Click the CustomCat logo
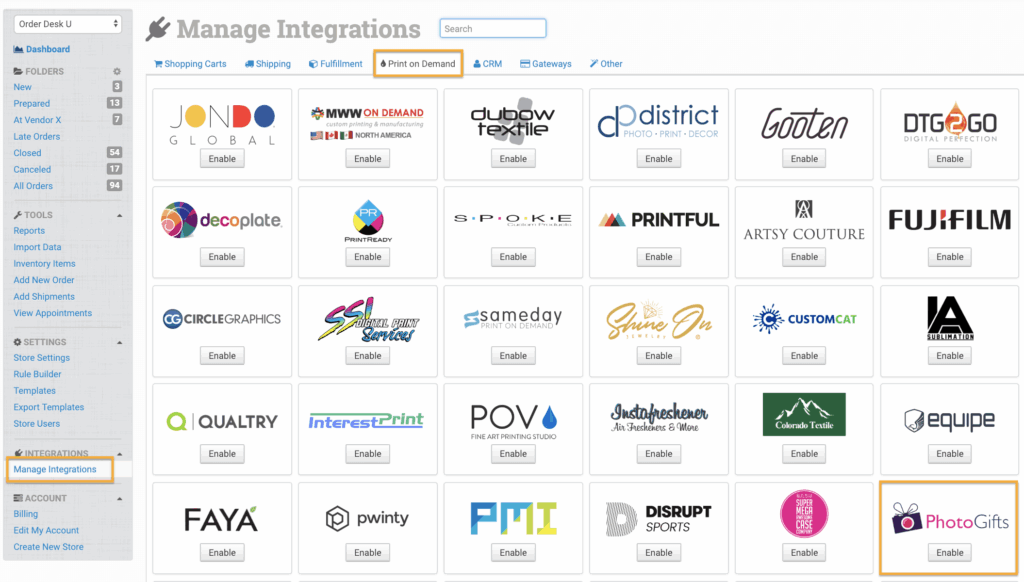 click(804, 319)
